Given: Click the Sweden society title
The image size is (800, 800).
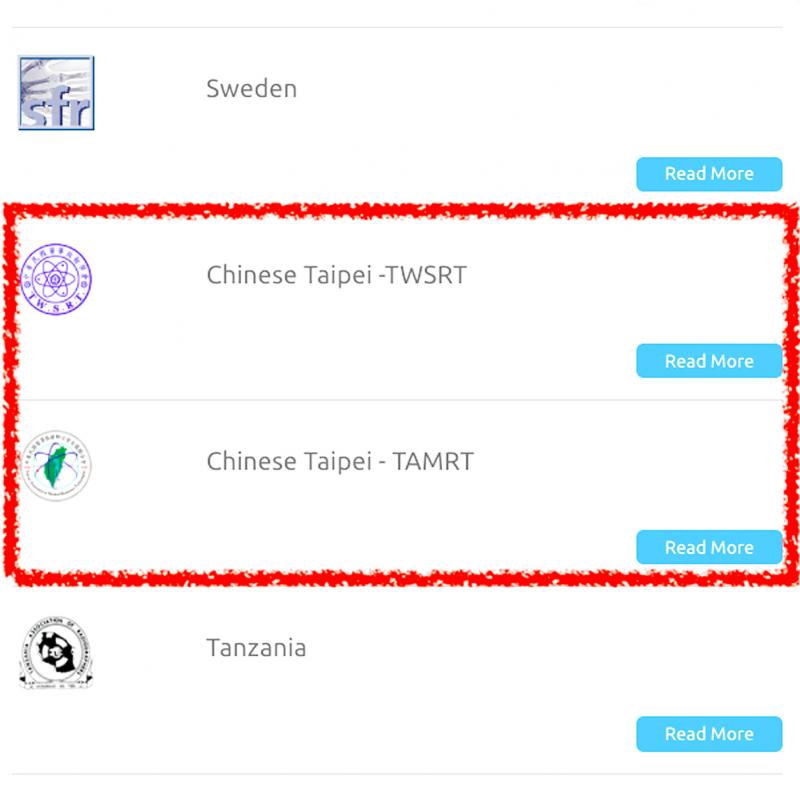Looking at the screenshot, I should tap(252, 89).
